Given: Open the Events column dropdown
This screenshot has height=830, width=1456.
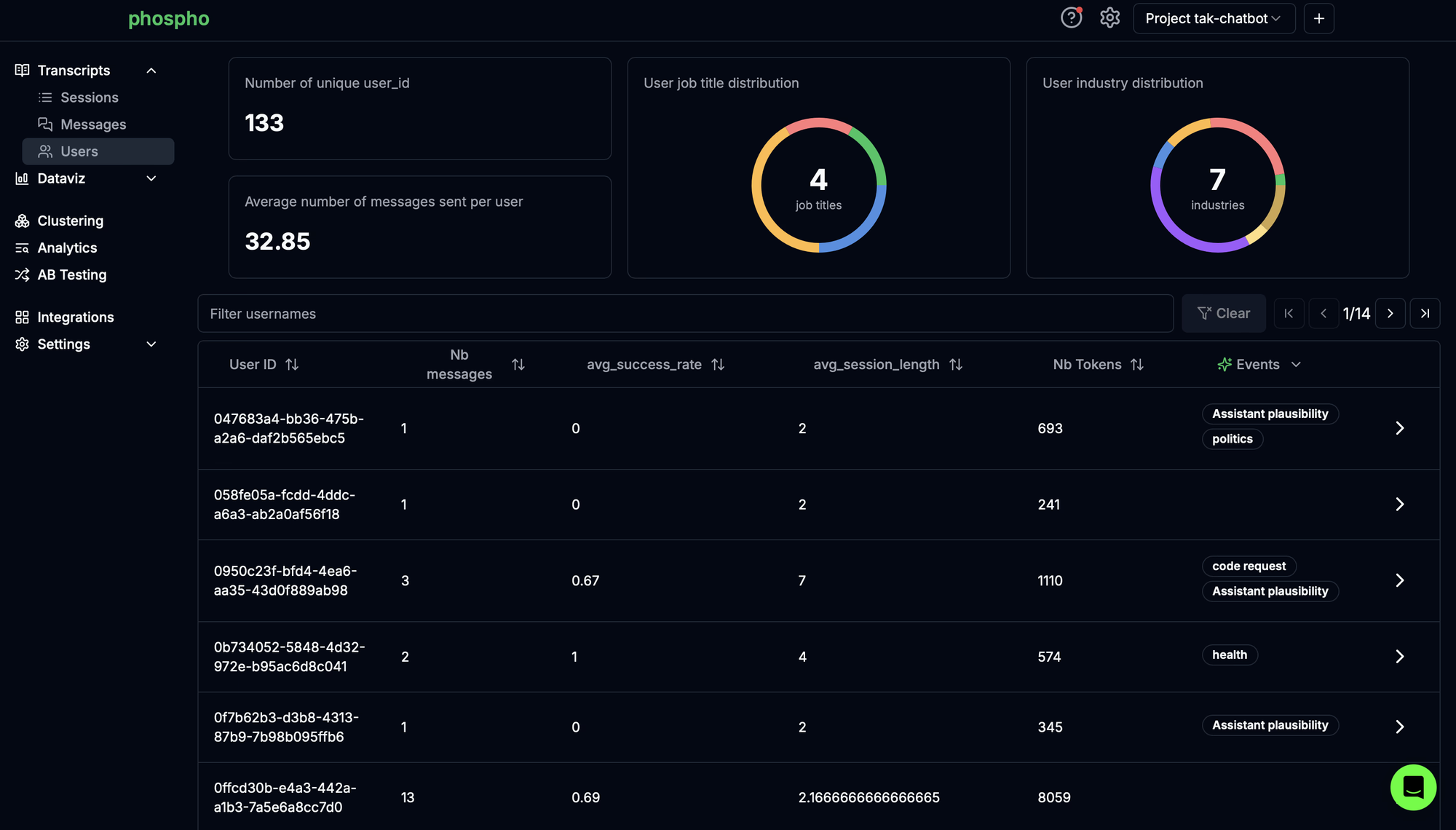Looking at the screenshot, I should 1295,365.
